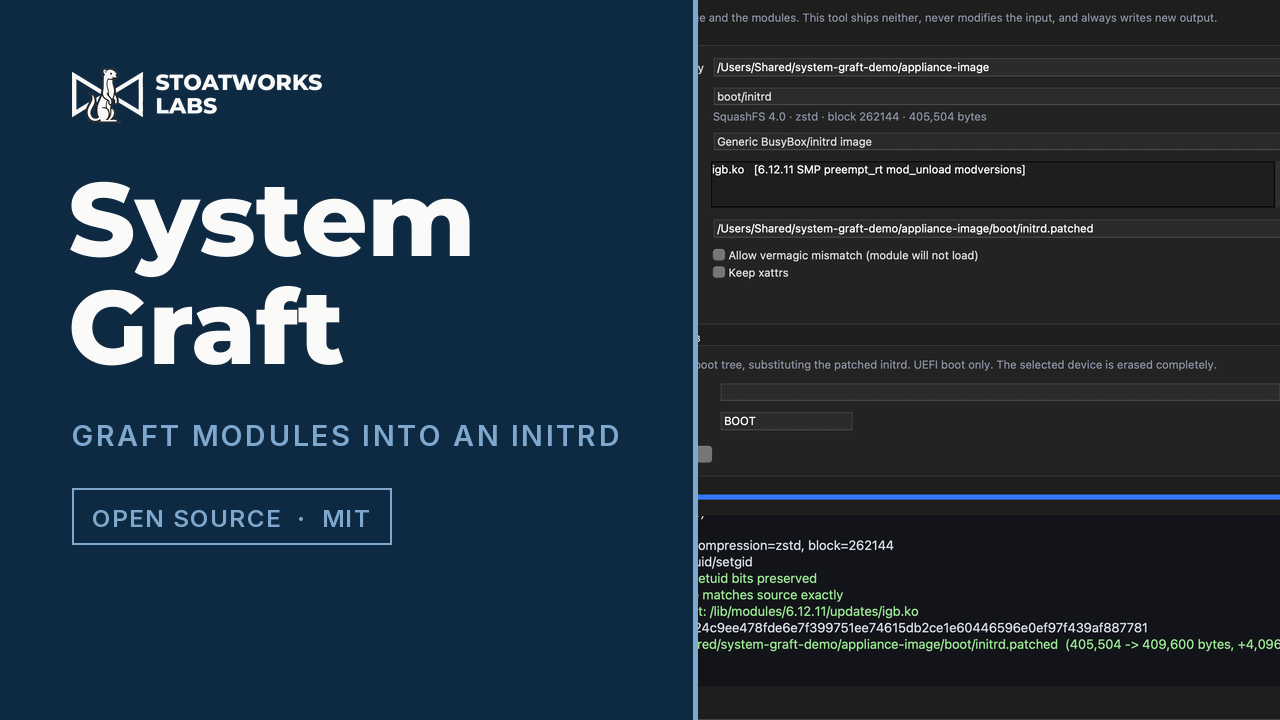This screenshot has width=1280, height=720.
Task: Enable the Keep xattrs checkbox
Action: 719,272
